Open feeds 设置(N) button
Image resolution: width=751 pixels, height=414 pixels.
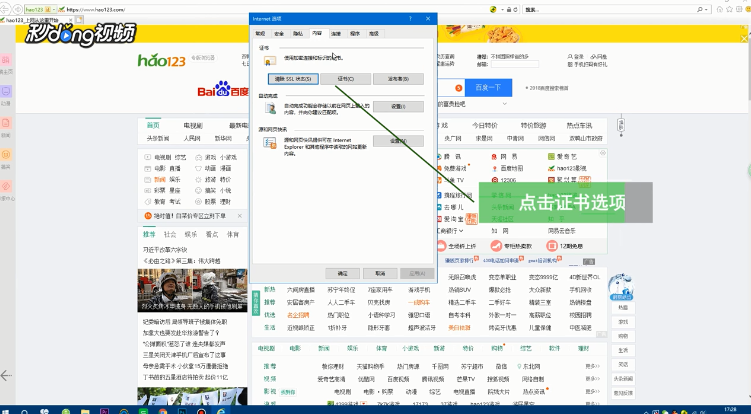tap(398, 141)
